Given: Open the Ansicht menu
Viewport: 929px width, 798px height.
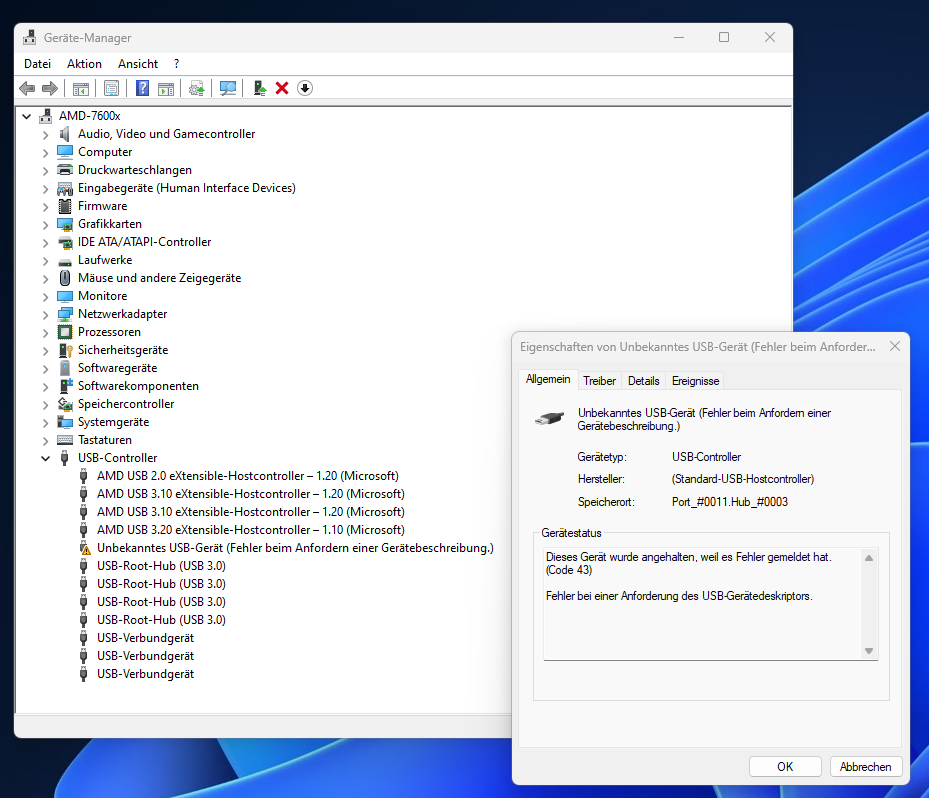Looking at the screenshot, I should pos(138,64).
